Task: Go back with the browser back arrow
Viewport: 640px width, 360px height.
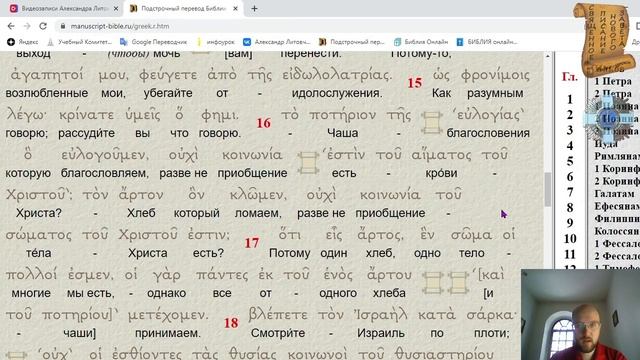Action: click(x=11, y=26)
